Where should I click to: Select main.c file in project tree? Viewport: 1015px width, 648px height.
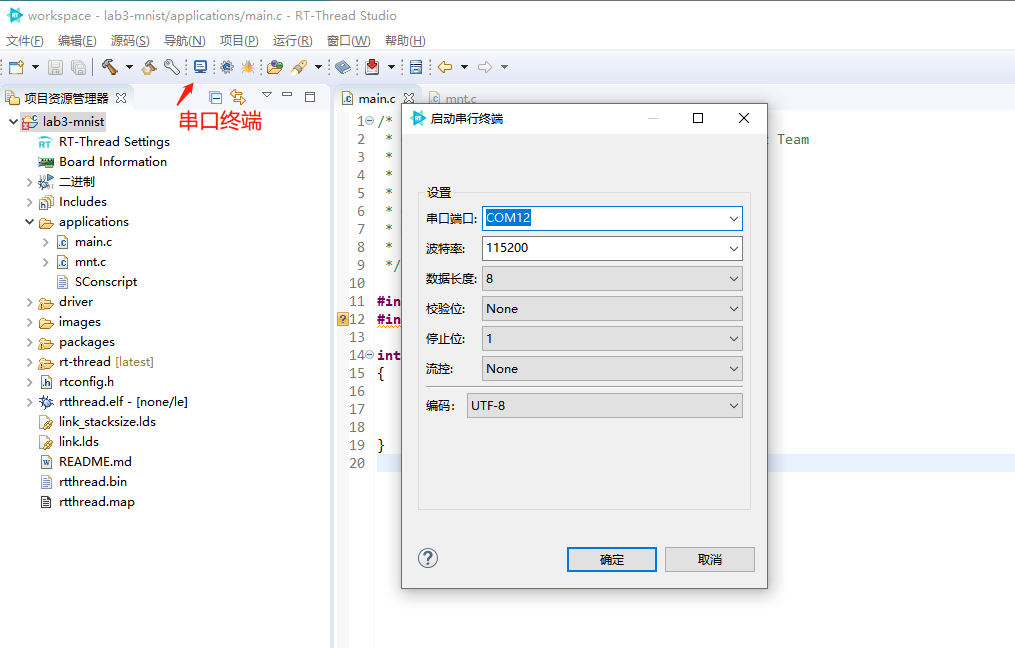pos(93,242)
